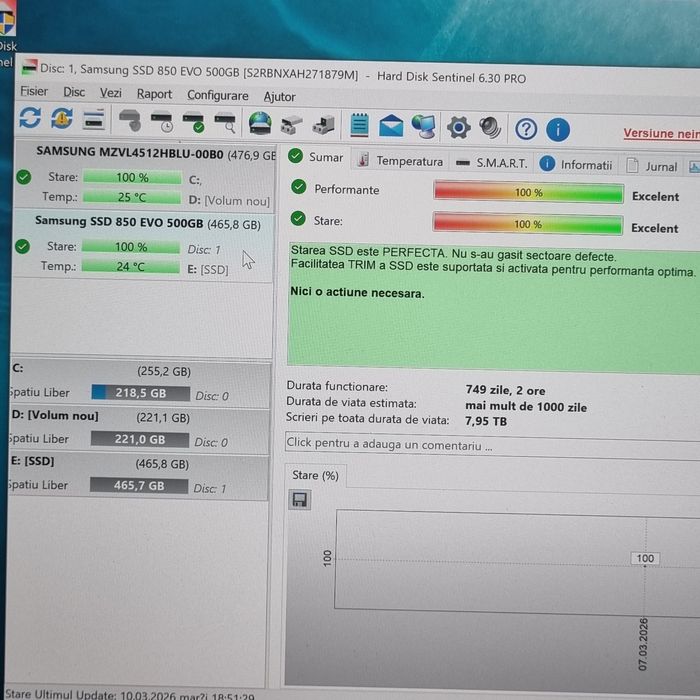Click the '07.03.2026' date label on graph
The height and width of the screenshot is (700, 700).
click(642, 644)
